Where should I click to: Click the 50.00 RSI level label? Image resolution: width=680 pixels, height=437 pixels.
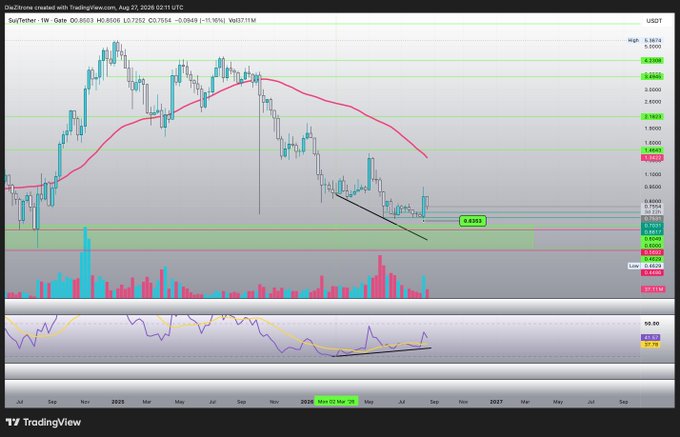pyautogui.click(x=651, y=324)
